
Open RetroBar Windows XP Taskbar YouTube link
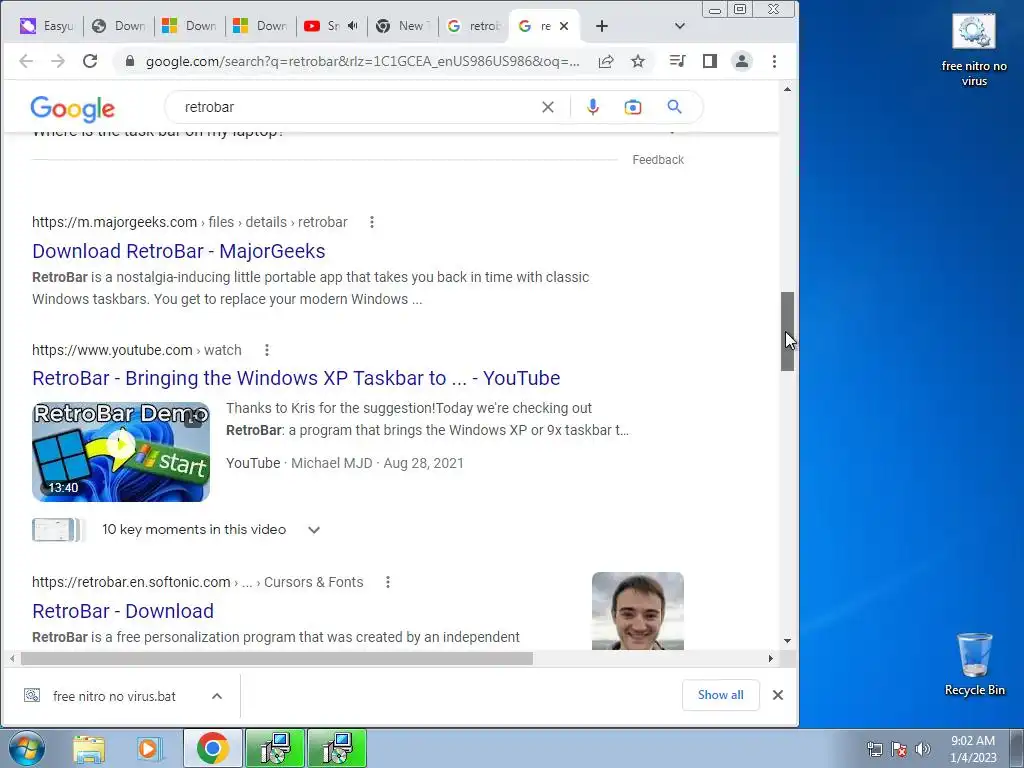(x=296, y=378)
